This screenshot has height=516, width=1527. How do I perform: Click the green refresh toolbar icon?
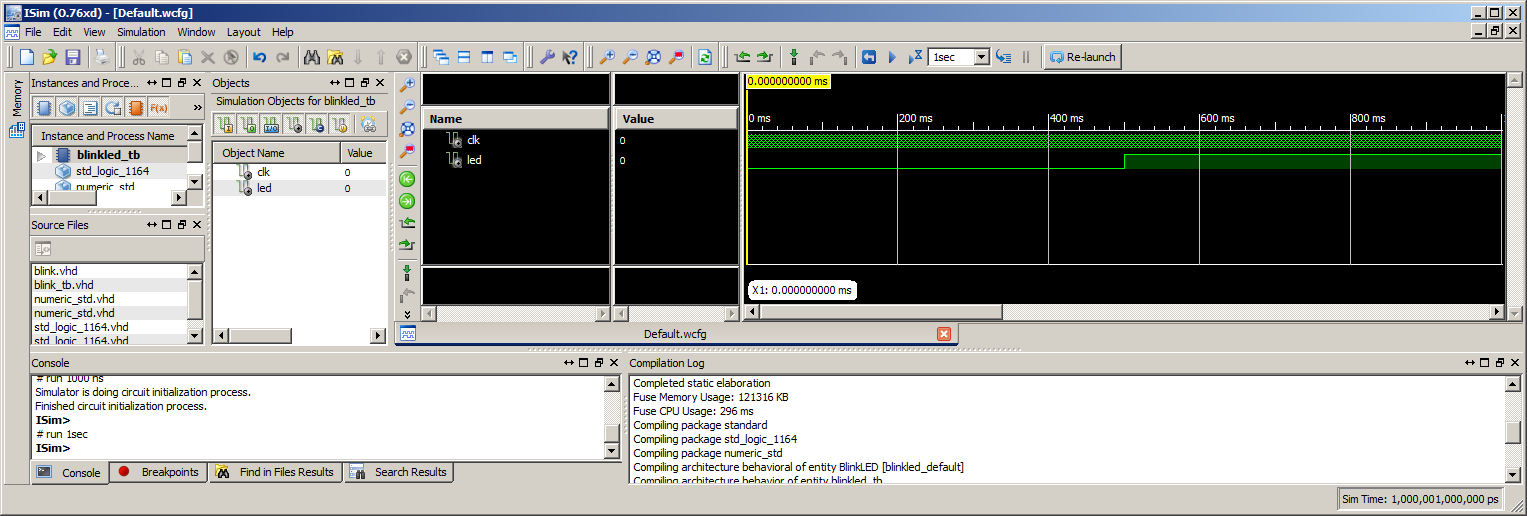(x=706, y=57)
